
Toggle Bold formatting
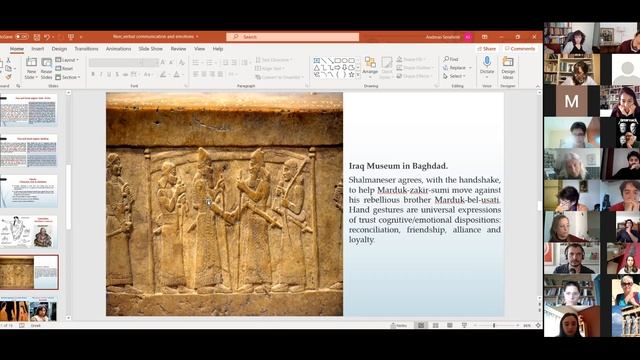(x=93, y=74)
